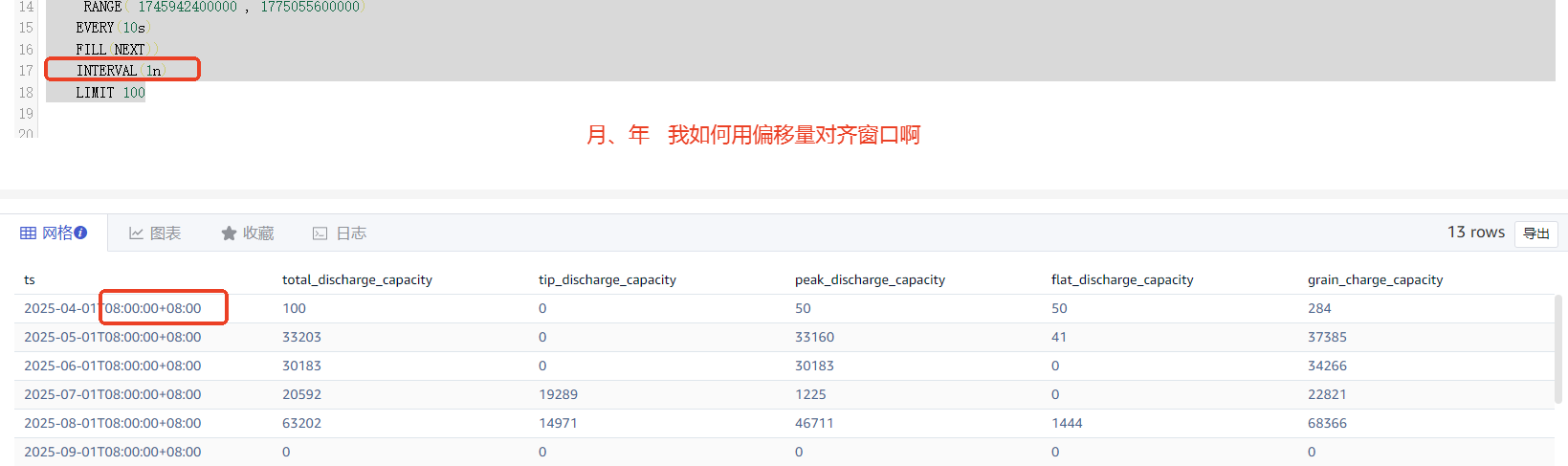Click the grid icon on the 网格 tab
Screen dimensions: 1568x466
click(x=29, y=233)
